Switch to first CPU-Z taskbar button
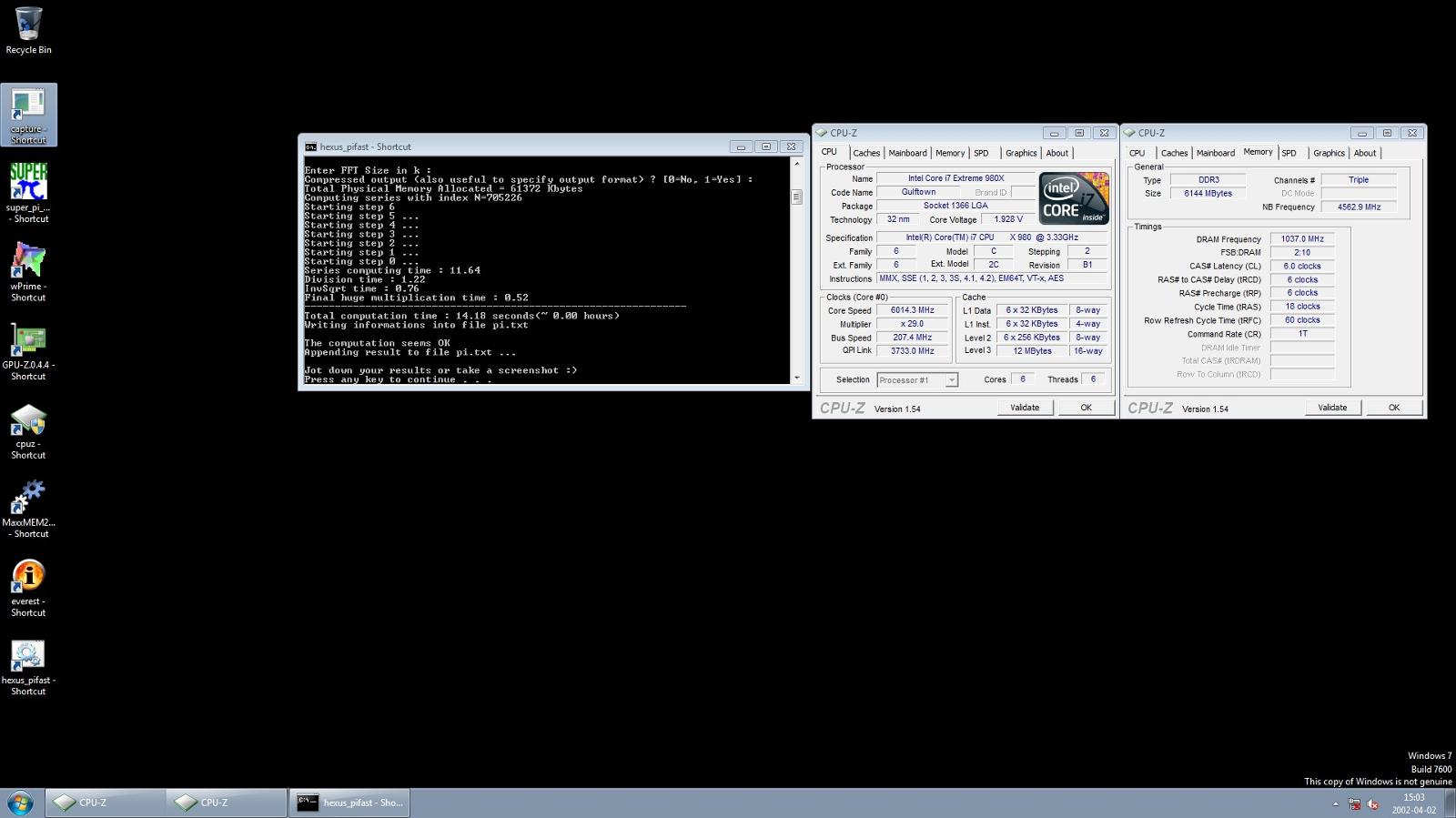 (x=105, y=803)
